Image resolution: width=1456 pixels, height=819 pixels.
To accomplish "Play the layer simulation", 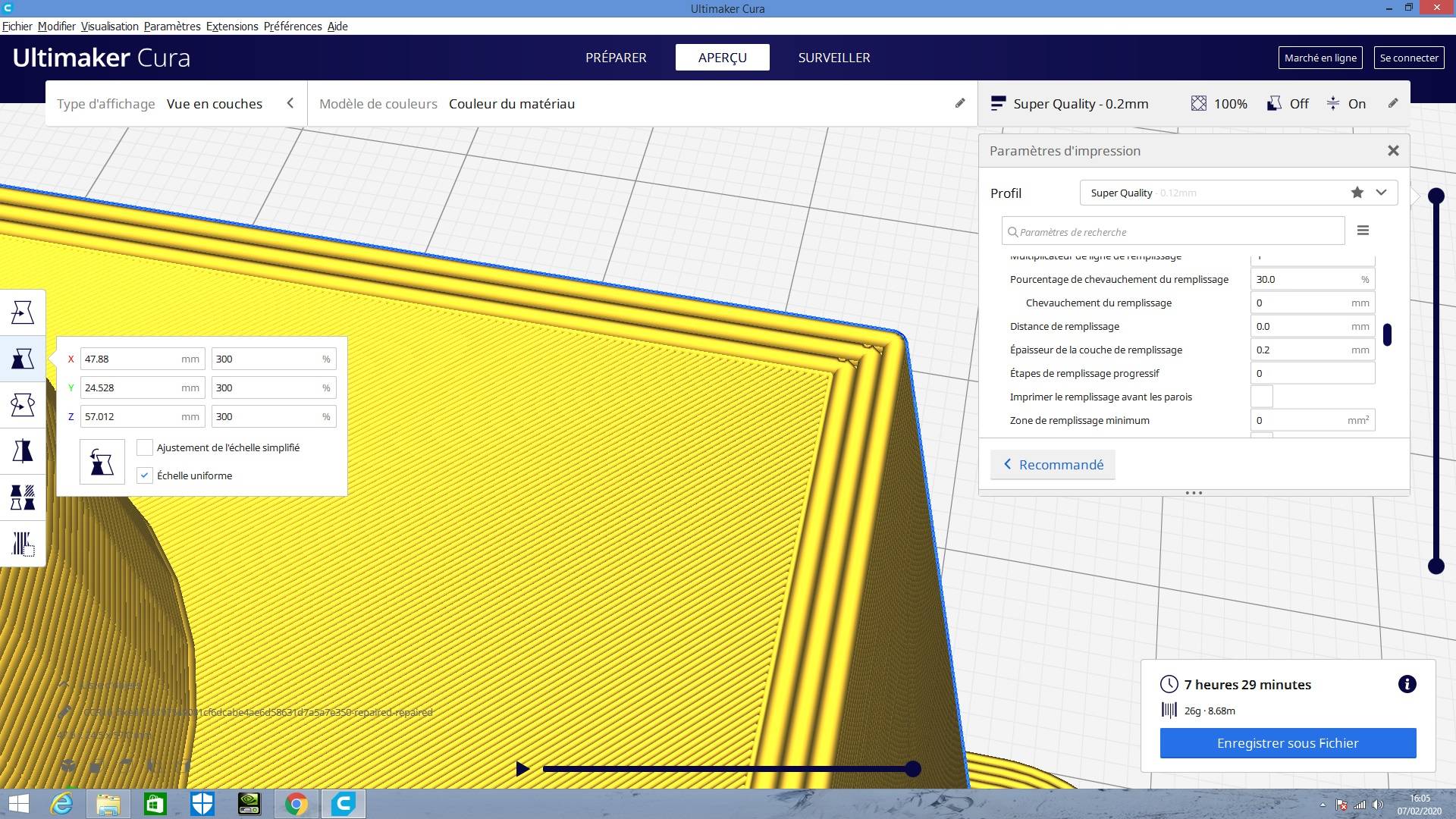I will [x=522, y=769].
